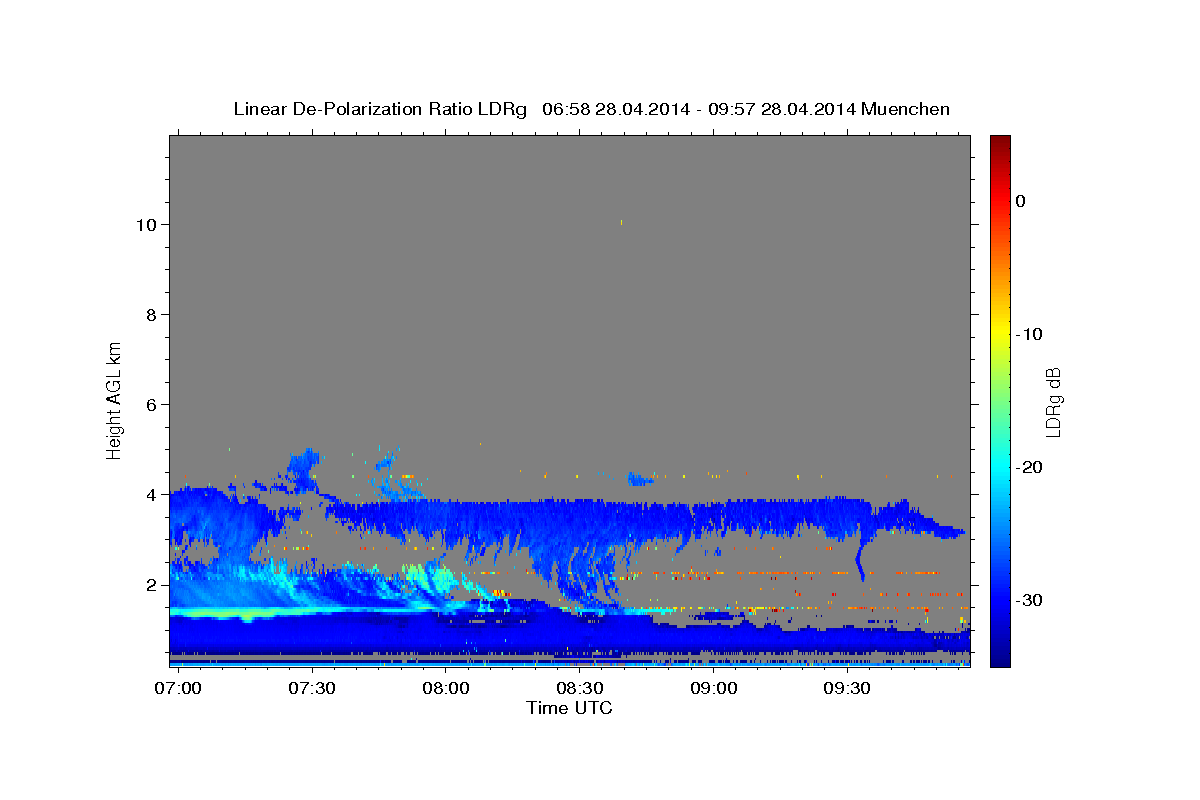Screen dimensions: 1200x800
Task: Click the 07:30 time tick label
Action: coord(312,689)
